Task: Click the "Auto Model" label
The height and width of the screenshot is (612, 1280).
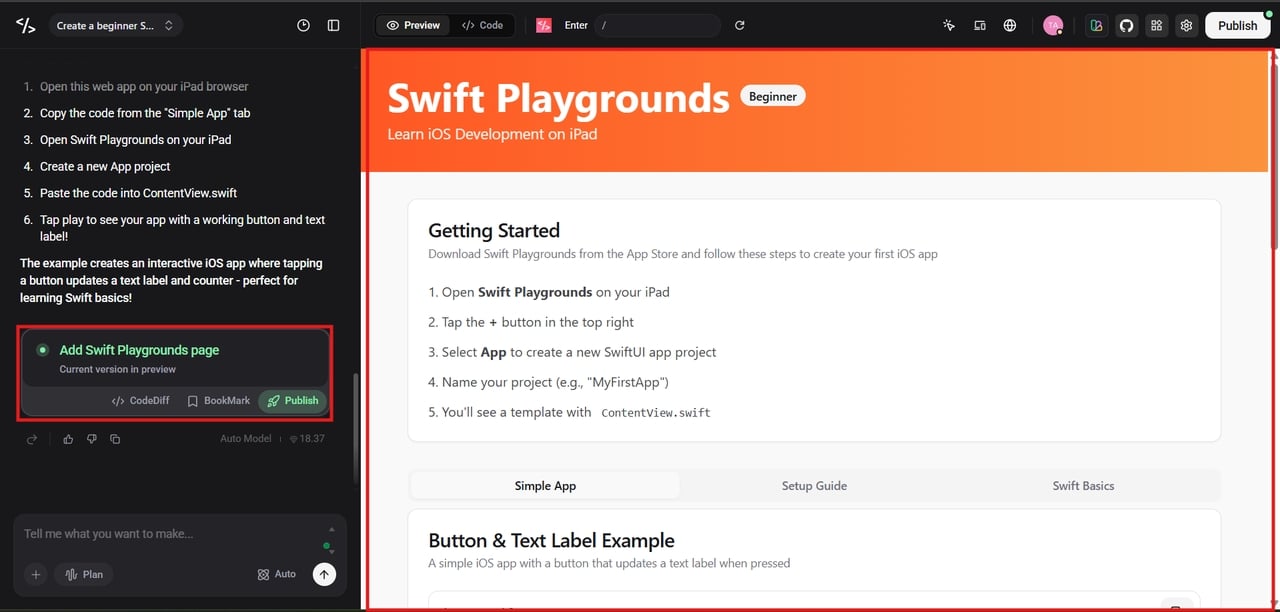Action: 245,439
